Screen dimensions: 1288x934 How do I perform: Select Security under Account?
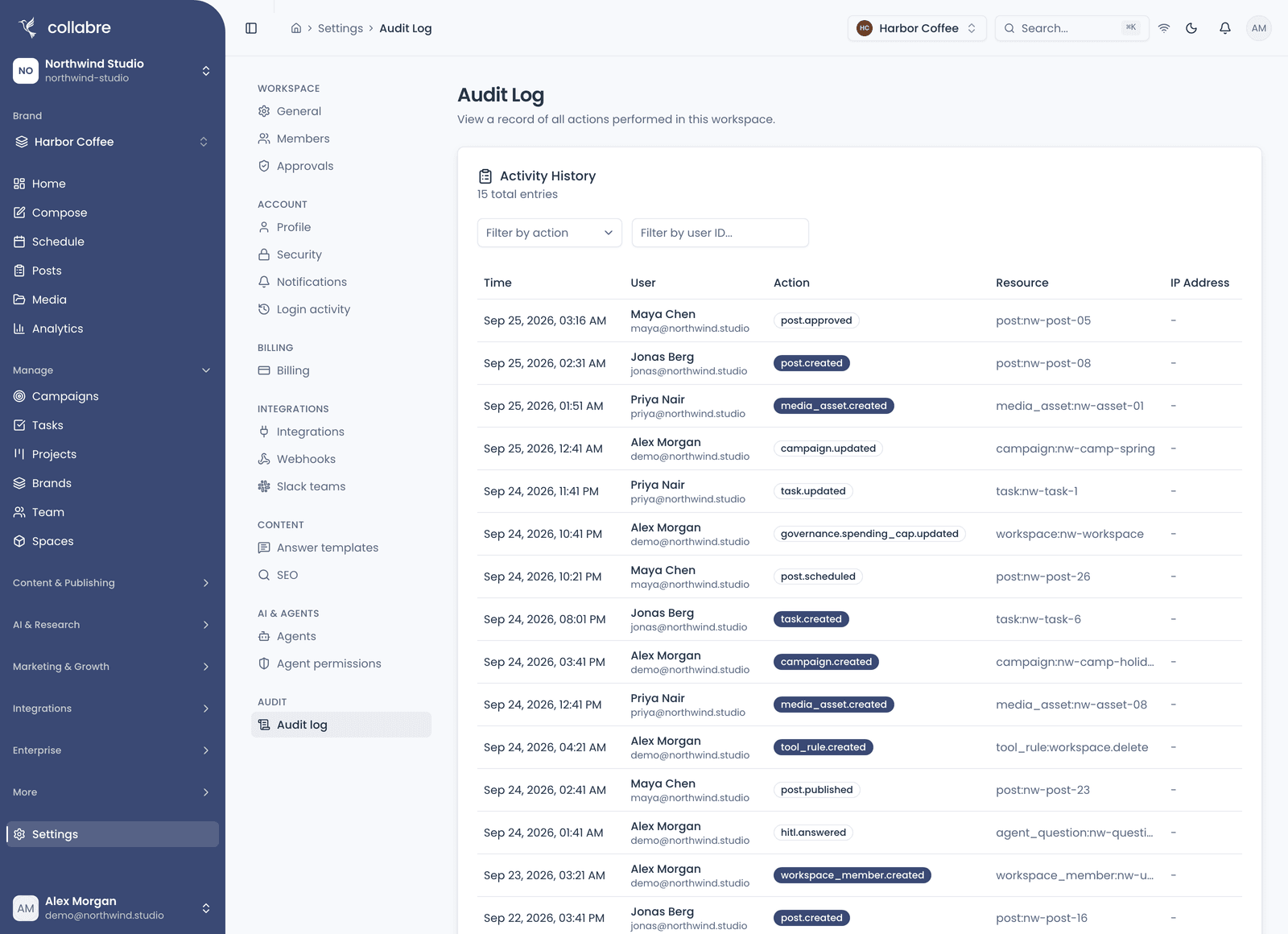point(341,254)
